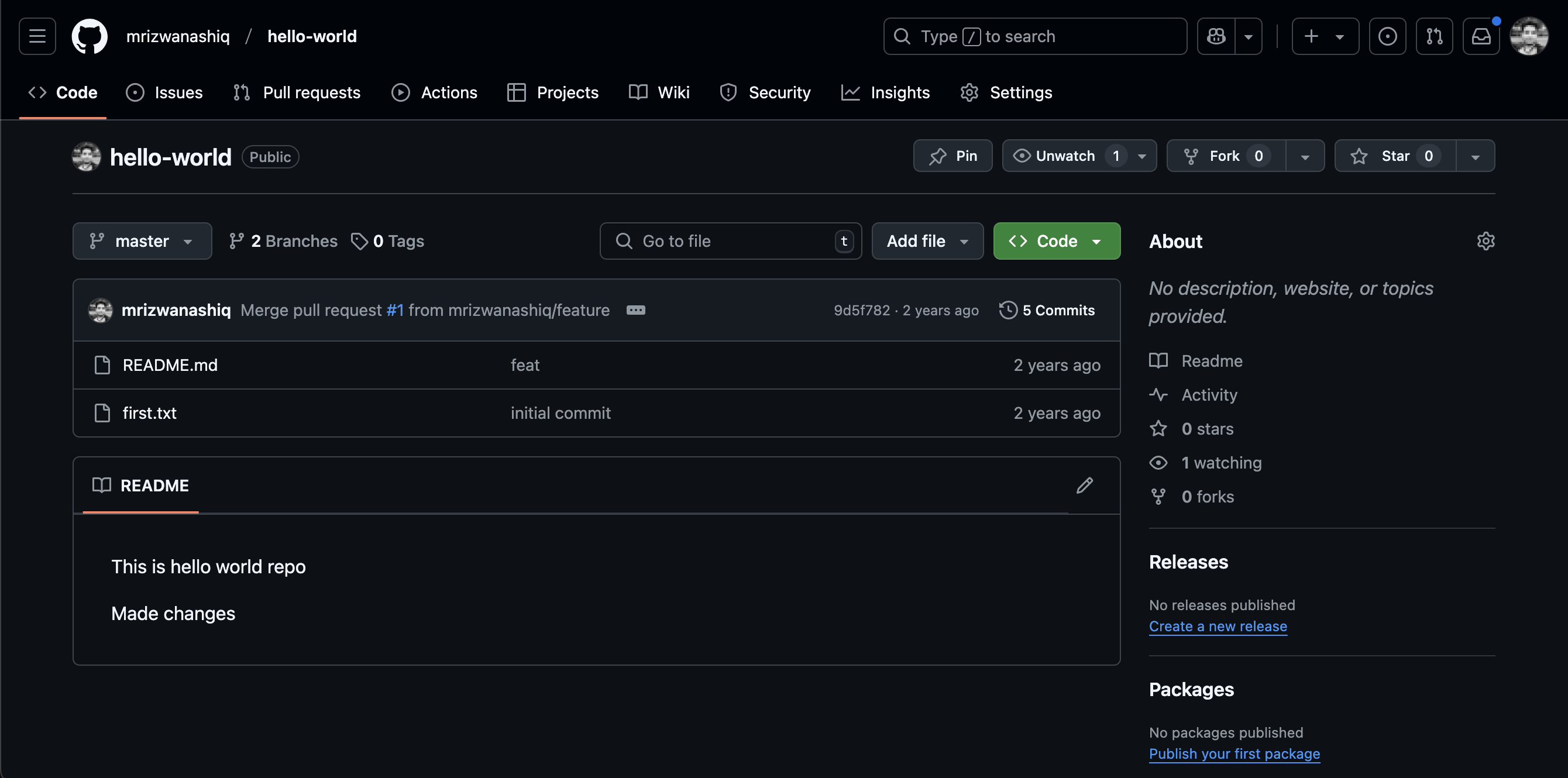
Task: Expand the Star lists dropdown arrow
Action: (1476, 156)
